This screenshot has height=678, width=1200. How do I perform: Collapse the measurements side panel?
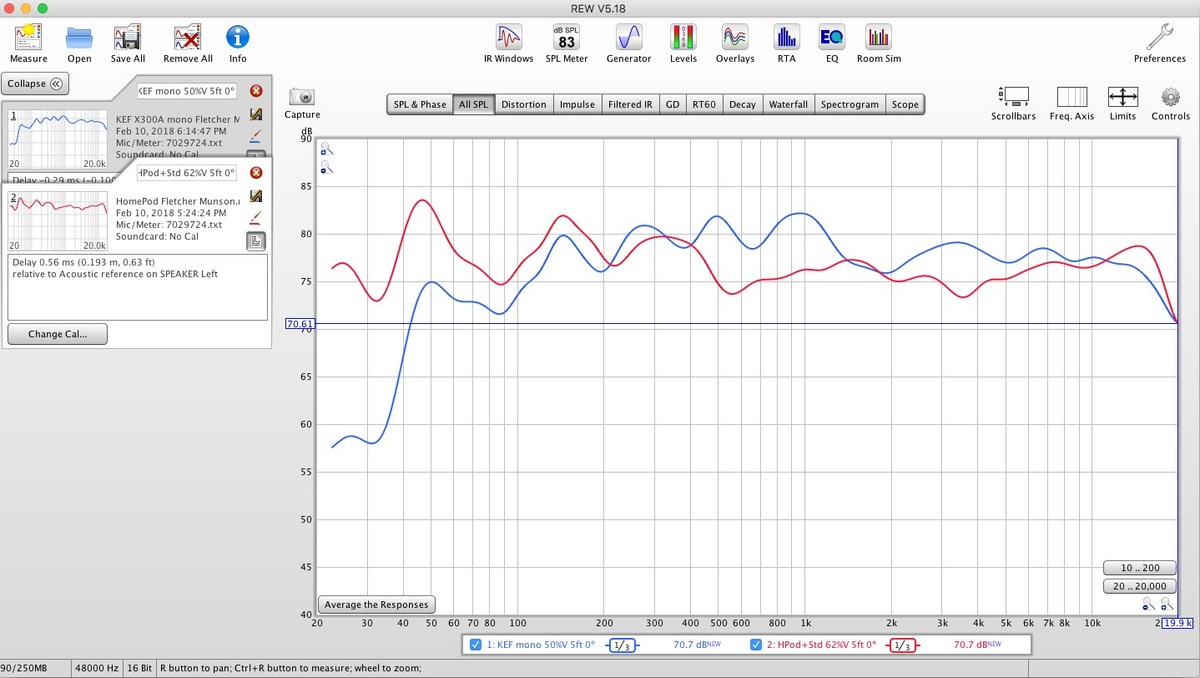(36, 84)
